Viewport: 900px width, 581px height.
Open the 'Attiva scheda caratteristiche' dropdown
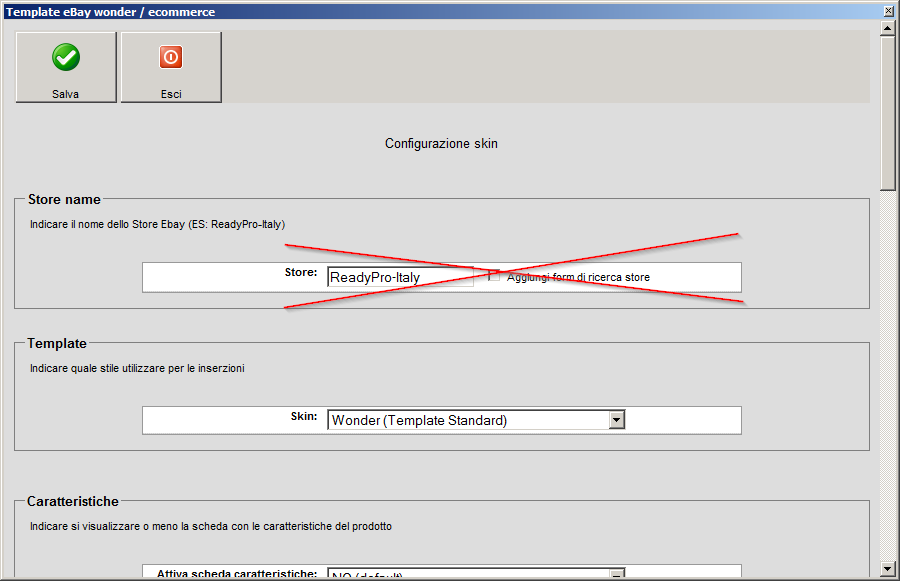(476, 574)
